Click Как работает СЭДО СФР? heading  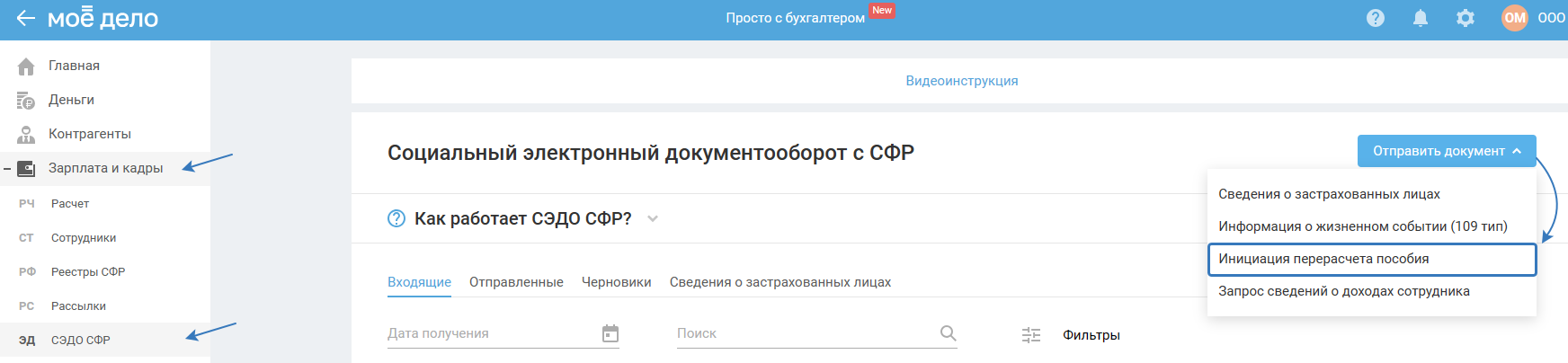(x=523, y=218)
